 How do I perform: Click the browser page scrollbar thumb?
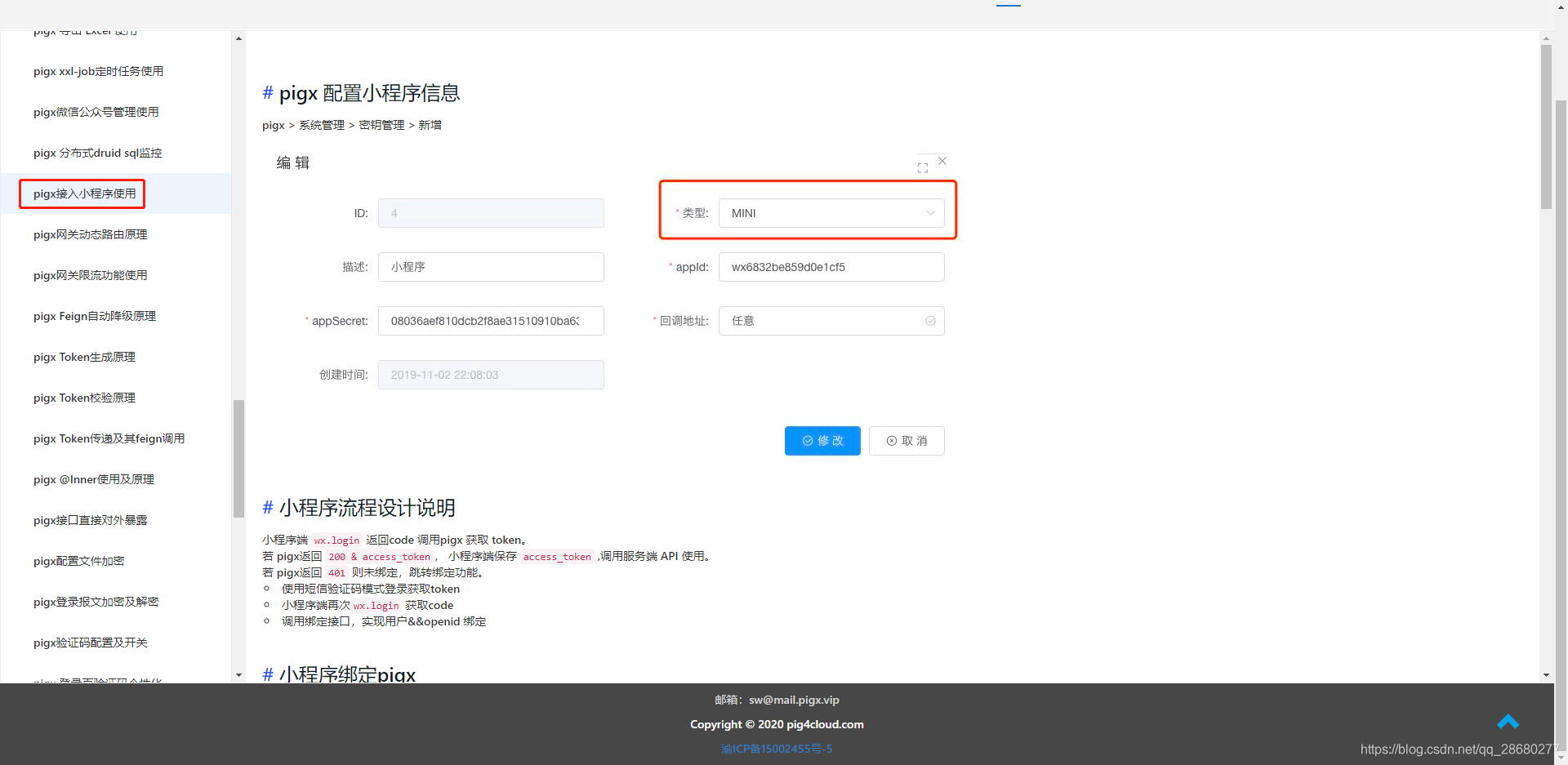1561,425
